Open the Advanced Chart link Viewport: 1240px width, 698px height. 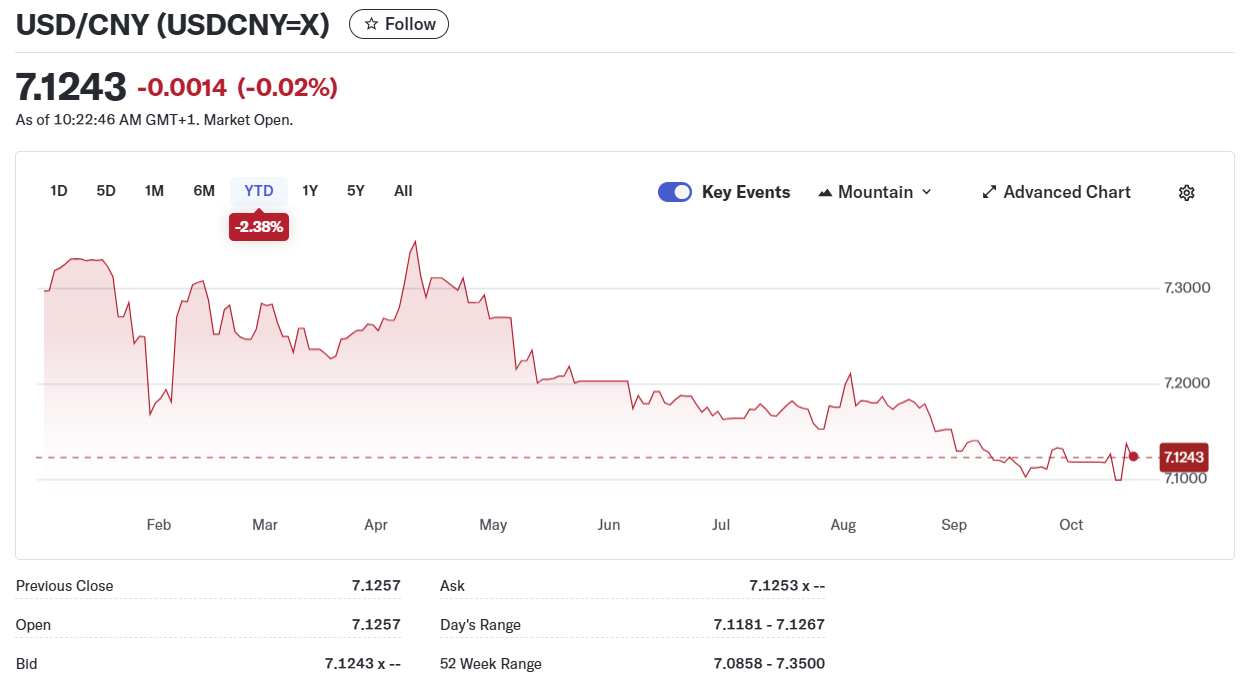[1066, 192]
